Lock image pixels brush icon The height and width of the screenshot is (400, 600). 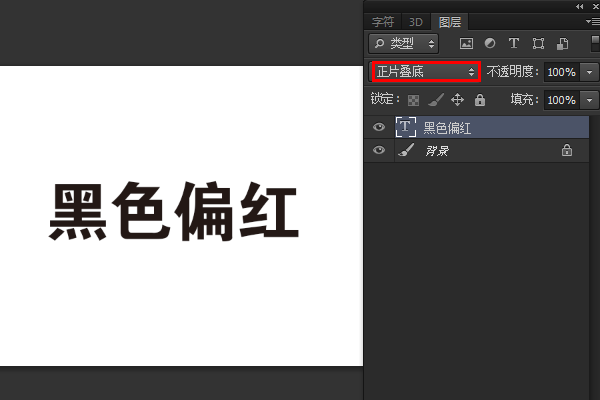pos(436,100)
